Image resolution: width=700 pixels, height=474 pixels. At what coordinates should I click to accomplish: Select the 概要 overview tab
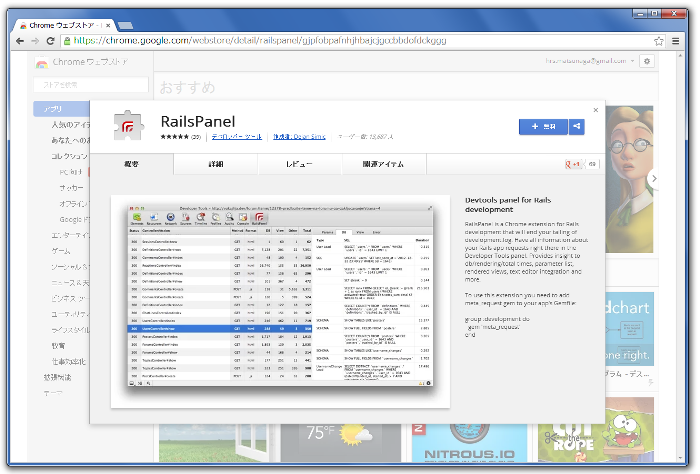click(x=131, y=164)
